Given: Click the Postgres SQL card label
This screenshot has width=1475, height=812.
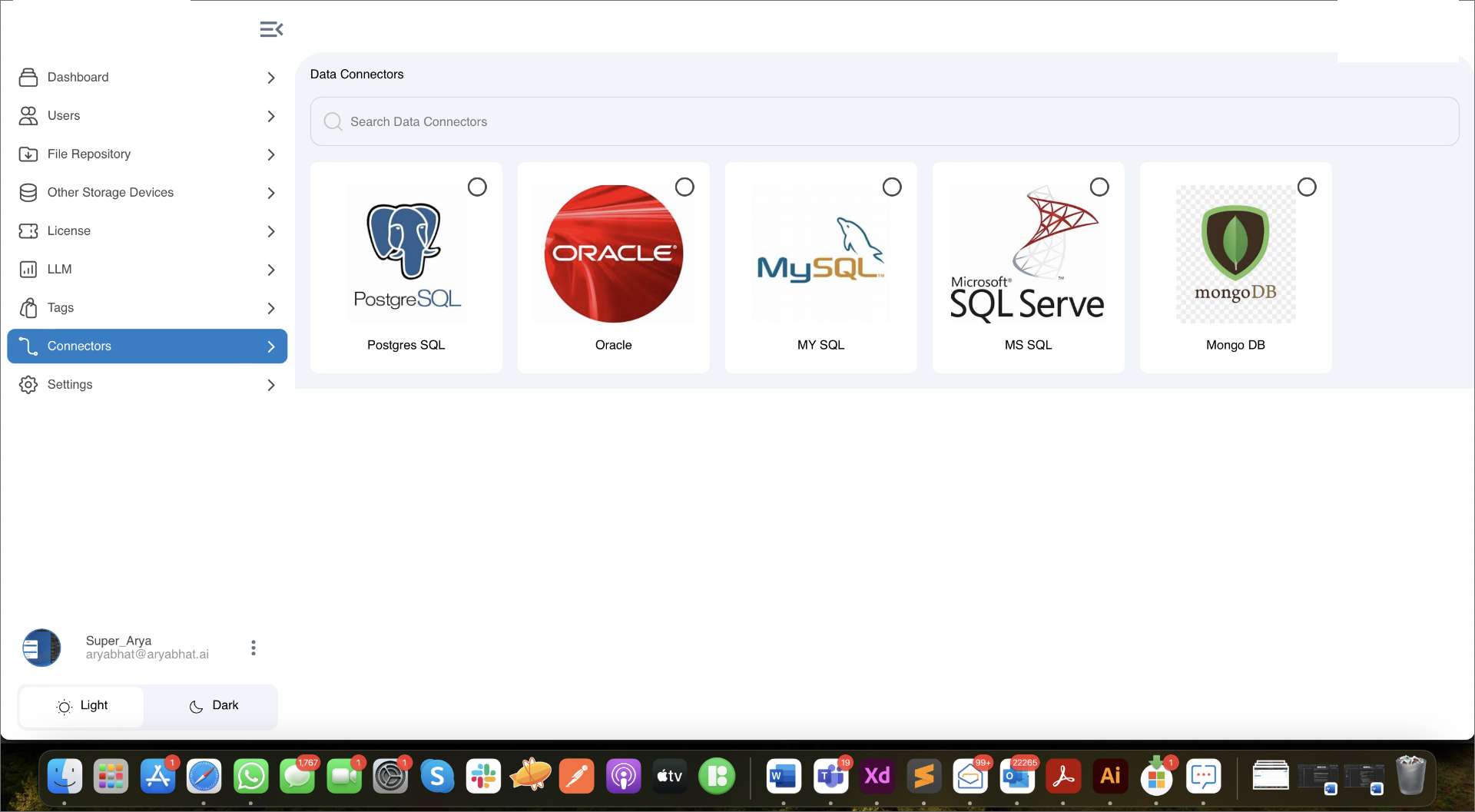Looking at the screenshot, I should point(406,345).
